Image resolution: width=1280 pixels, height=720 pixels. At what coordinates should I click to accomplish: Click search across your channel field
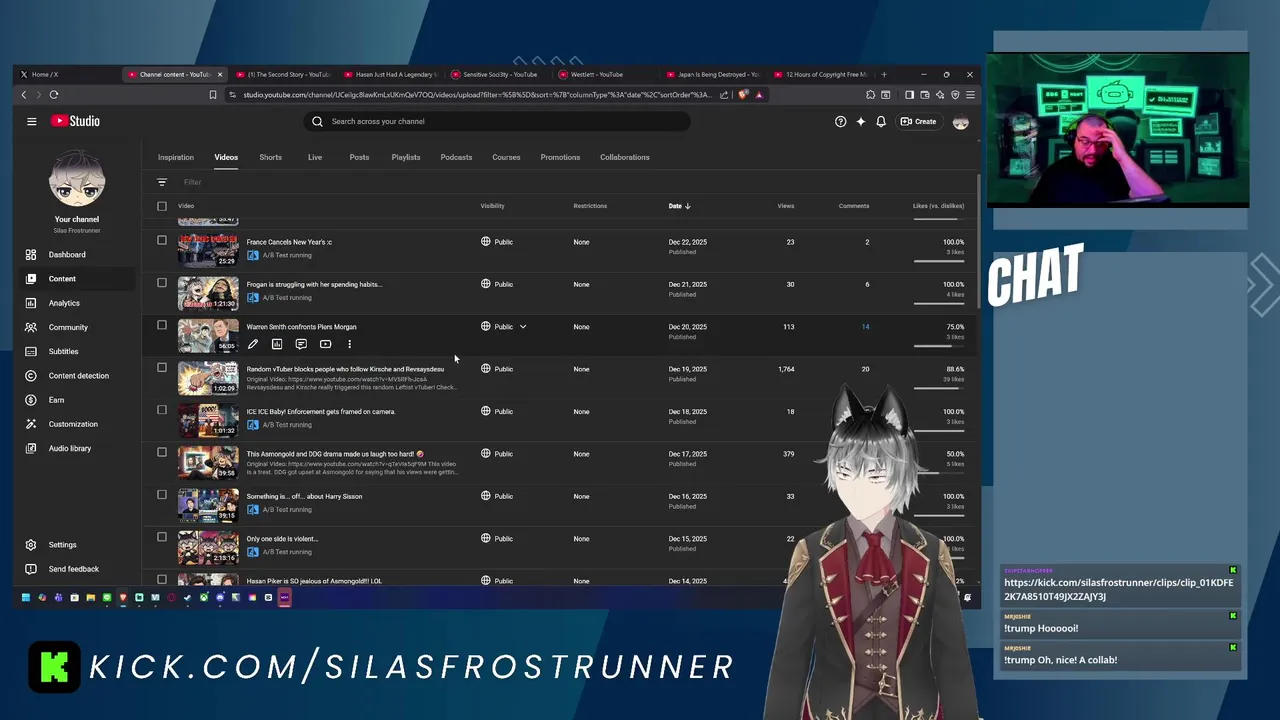(x=498, y=121)
